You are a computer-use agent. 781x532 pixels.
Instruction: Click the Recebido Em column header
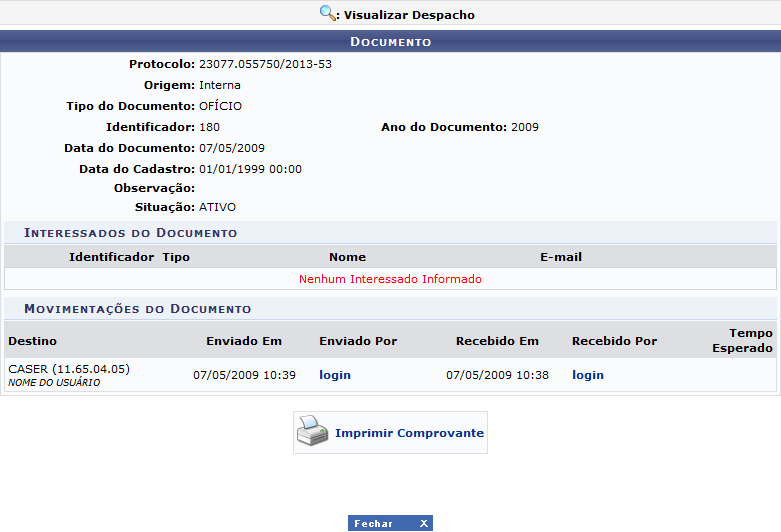coord(498,341)
